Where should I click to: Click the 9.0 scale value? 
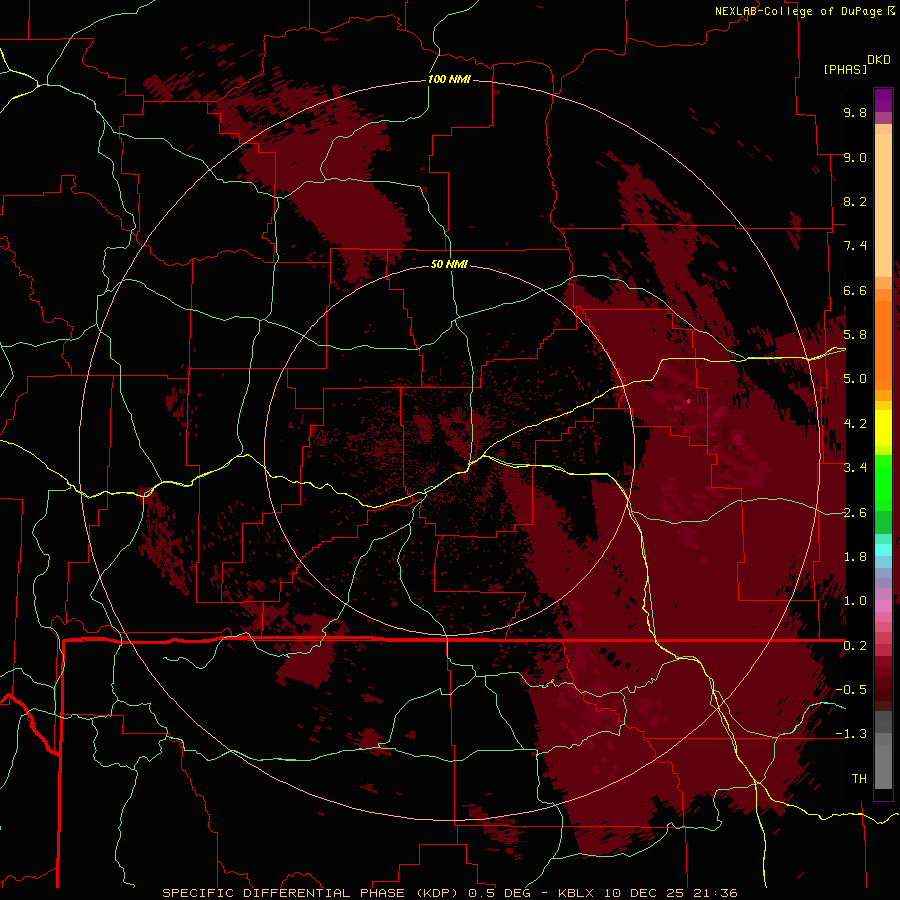[x=855, y=157]
